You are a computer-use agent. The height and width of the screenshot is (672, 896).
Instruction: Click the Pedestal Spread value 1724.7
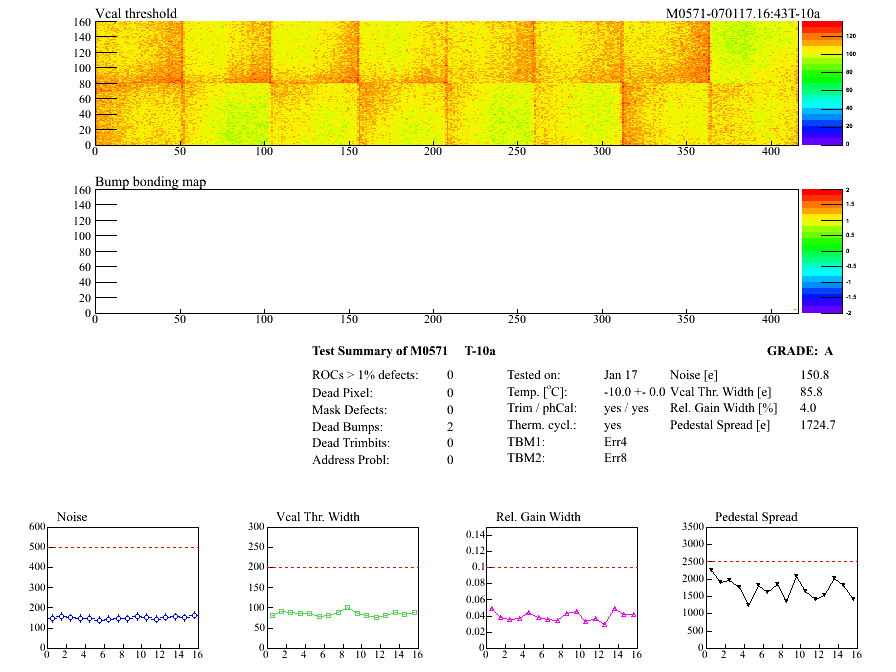point(818,425)
